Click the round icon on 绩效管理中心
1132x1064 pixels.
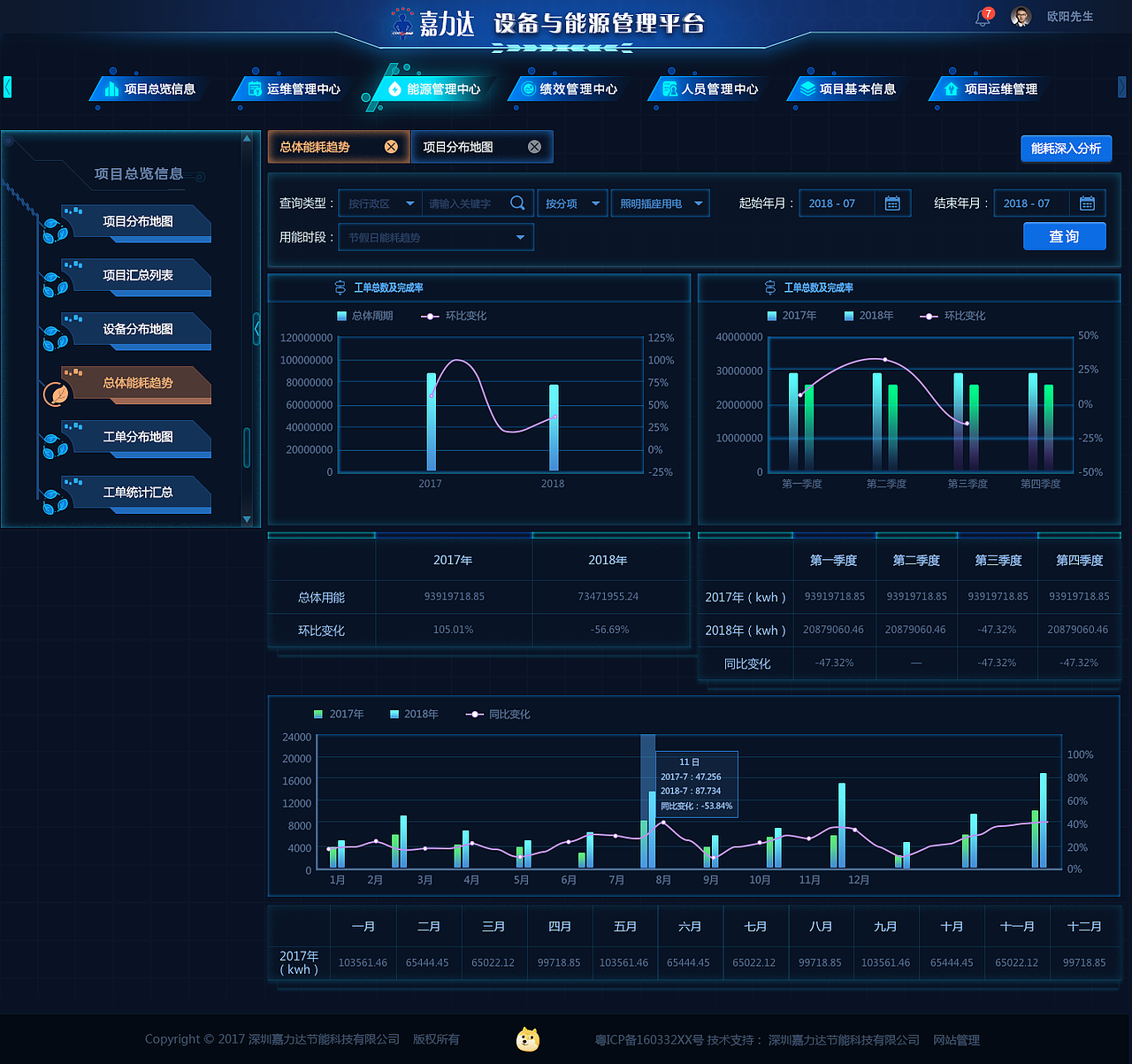pyautogui.click(x=529, y=88)
